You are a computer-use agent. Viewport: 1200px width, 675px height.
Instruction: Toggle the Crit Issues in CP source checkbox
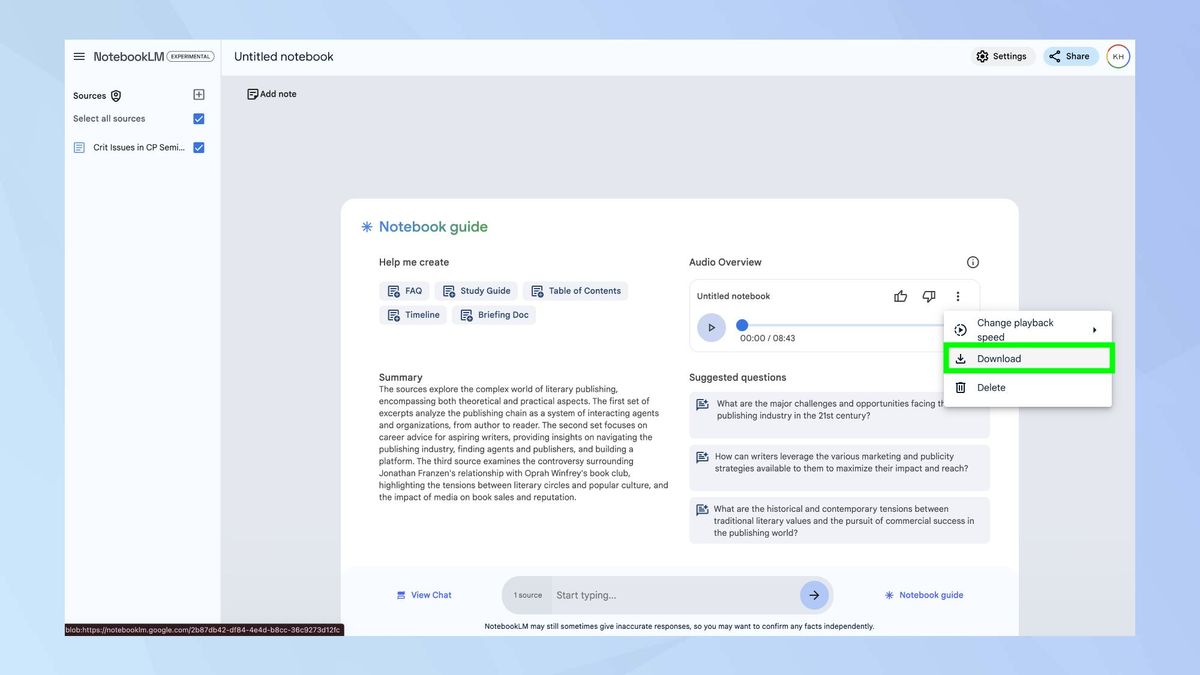(198, 146)
